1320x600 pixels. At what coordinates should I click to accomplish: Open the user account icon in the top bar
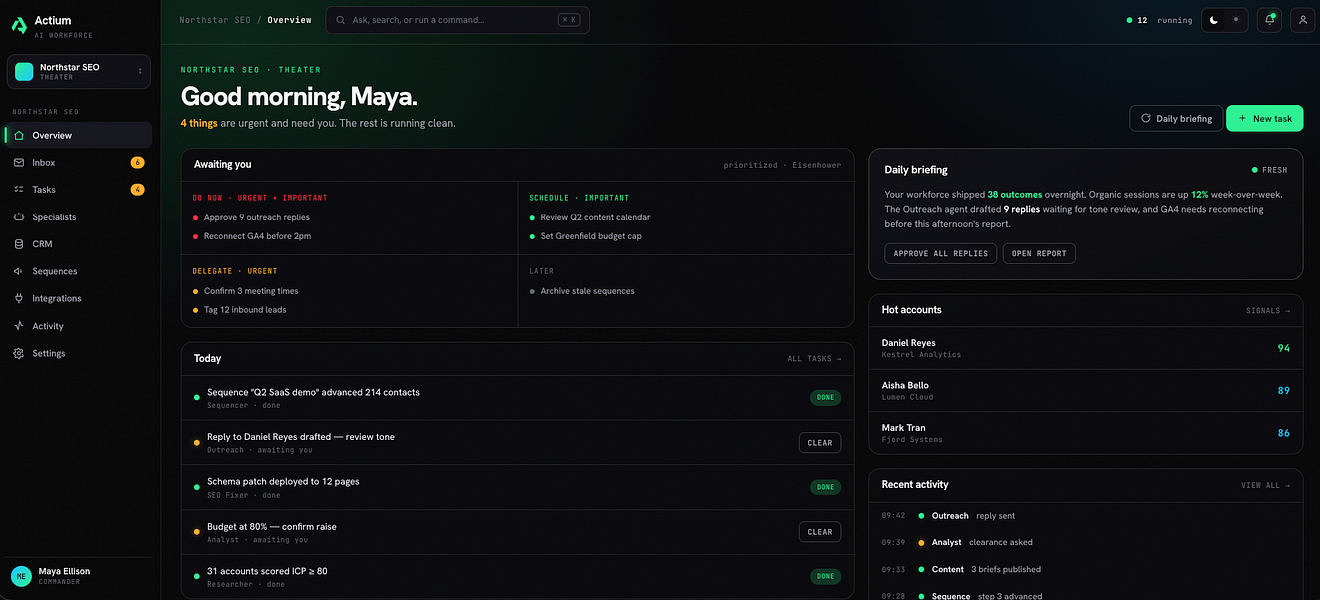point(1302,20)
